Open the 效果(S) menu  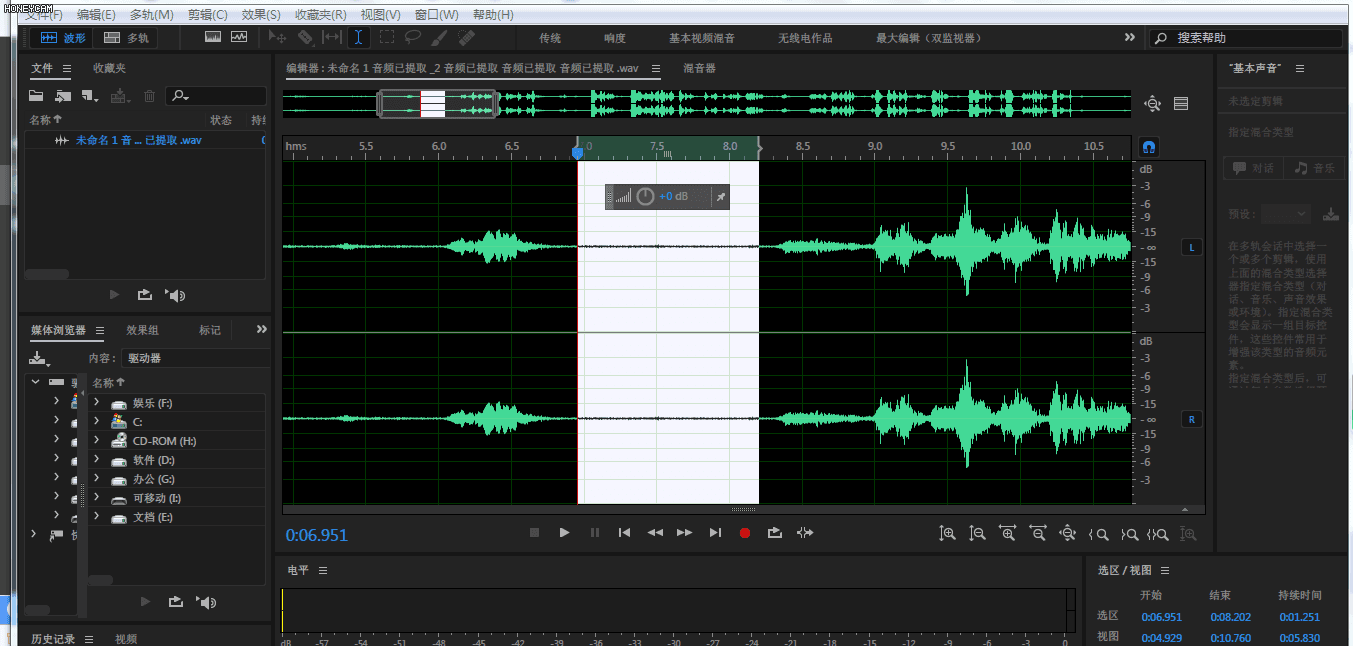(261, 15)
